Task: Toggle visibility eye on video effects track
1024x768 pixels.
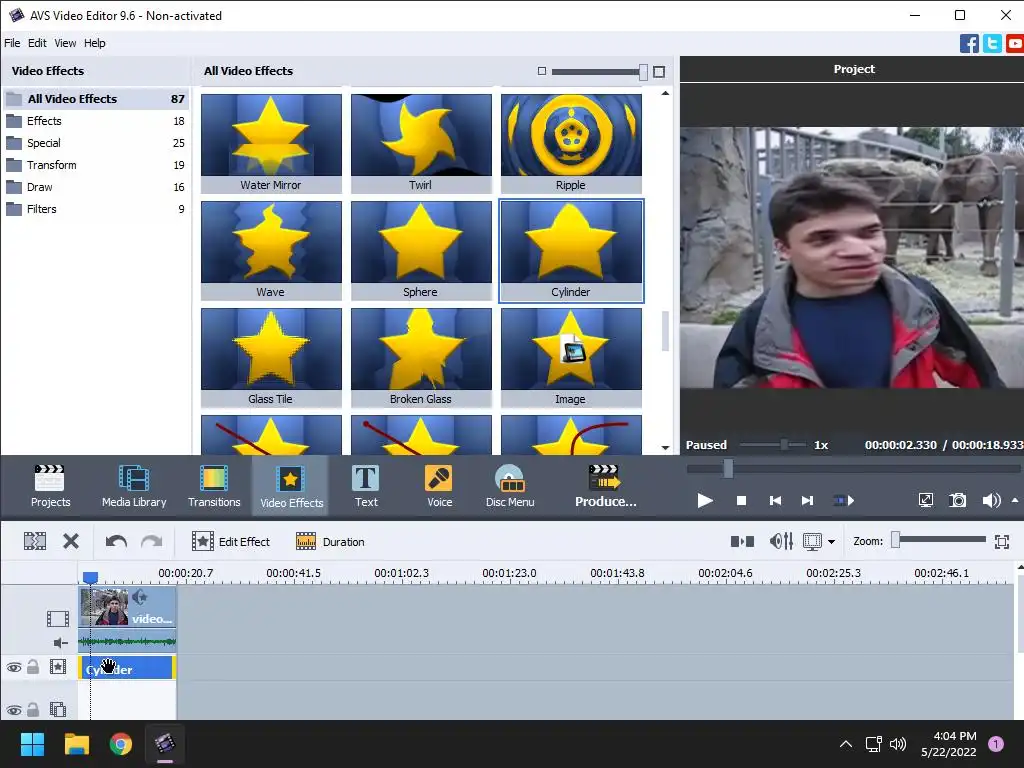Action: pyautogui.click(x=14, y=667)
